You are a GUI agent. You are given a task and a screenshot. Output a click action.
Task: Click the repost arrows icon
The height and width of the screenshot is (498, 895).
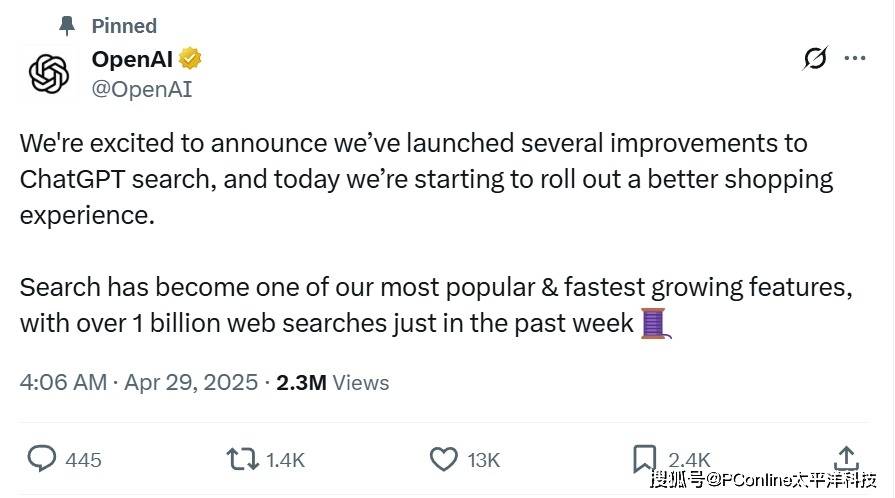[241, 459]
